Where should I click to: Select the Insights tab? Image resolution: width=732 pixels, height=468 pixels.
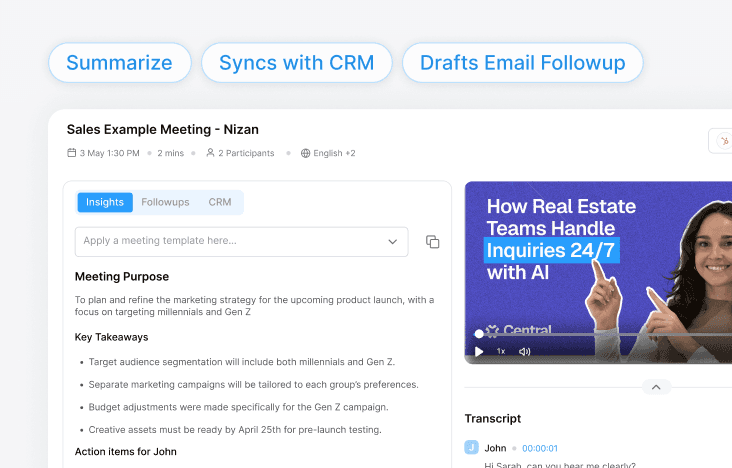point(105,202)
